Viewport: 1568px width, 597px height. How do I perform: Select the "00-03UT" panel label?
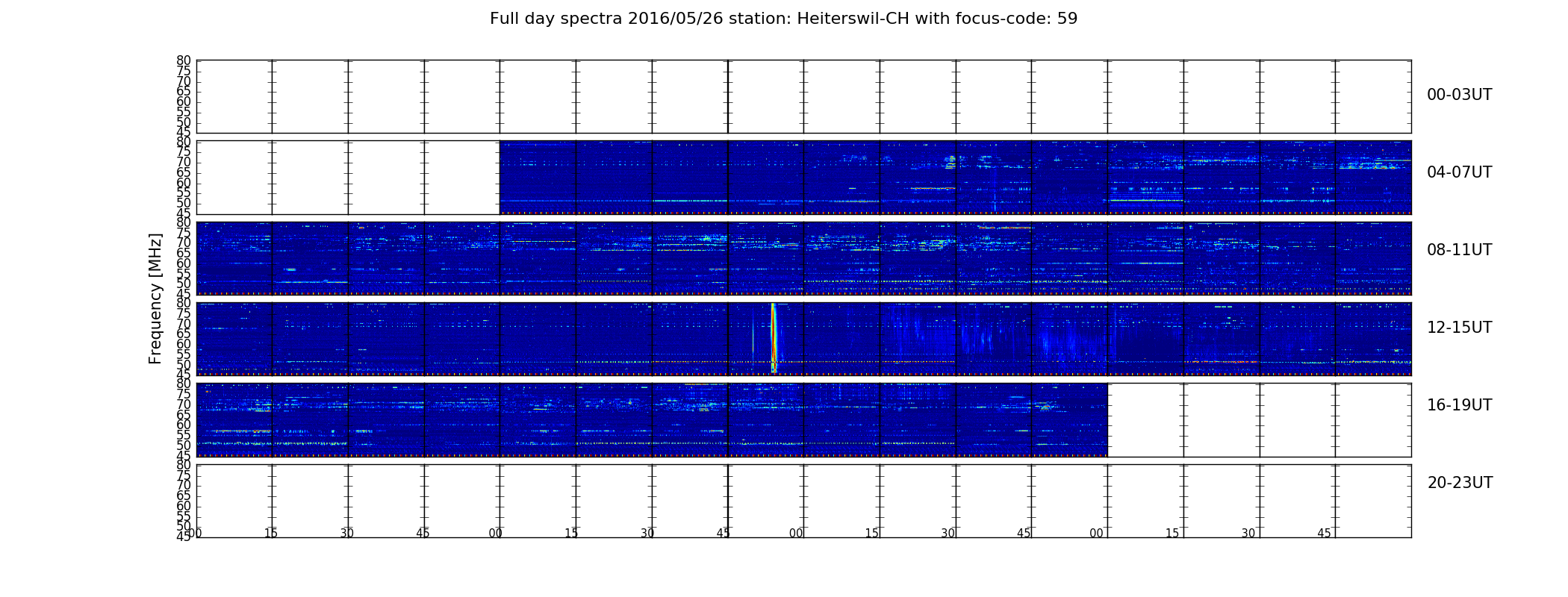[1459, 95]
